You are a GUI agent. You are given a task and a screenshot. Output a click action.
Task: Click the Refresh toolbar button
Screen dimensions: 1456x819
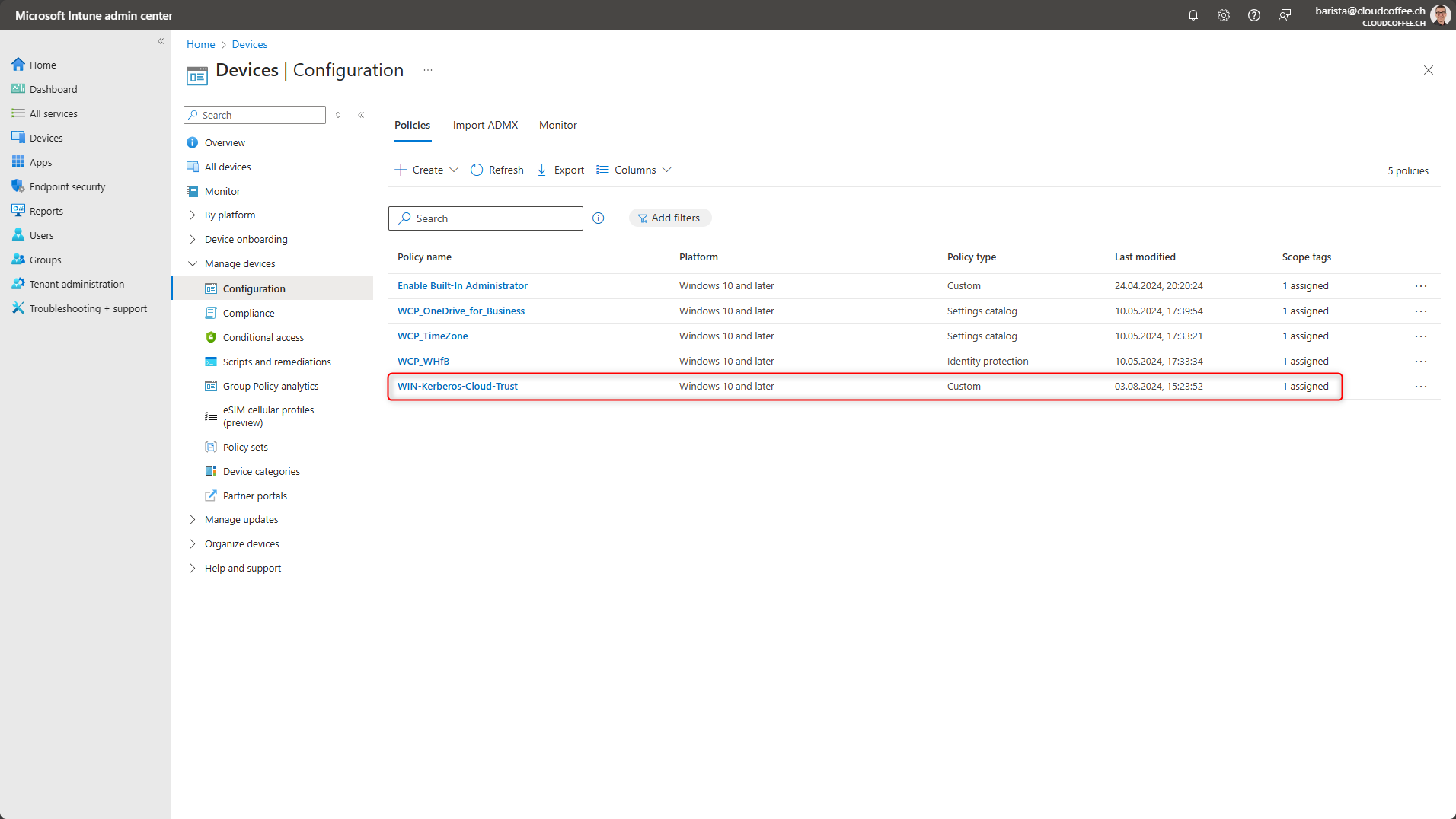tap(497, 170)
